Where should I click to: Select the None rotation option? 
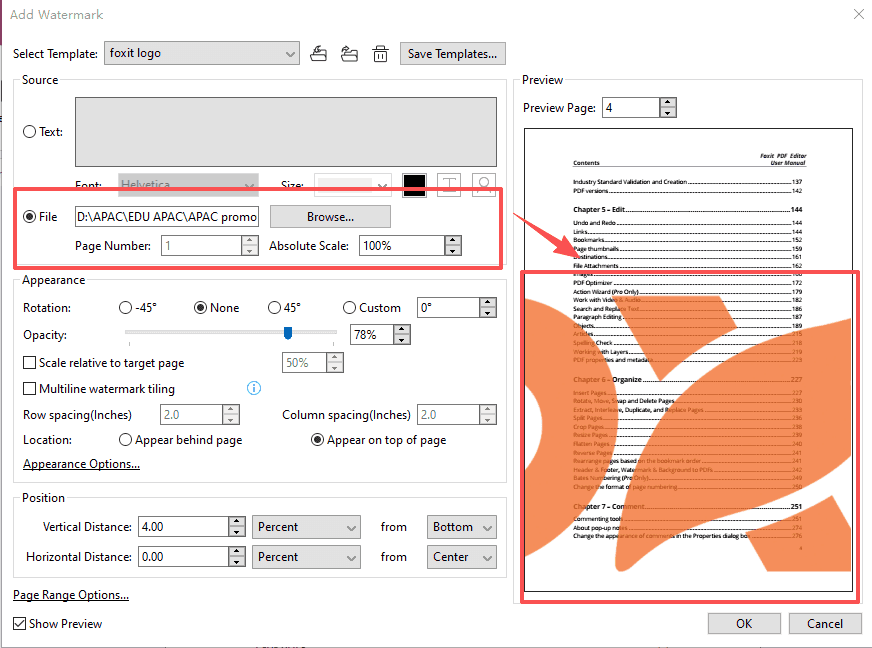tap(200, 308)
